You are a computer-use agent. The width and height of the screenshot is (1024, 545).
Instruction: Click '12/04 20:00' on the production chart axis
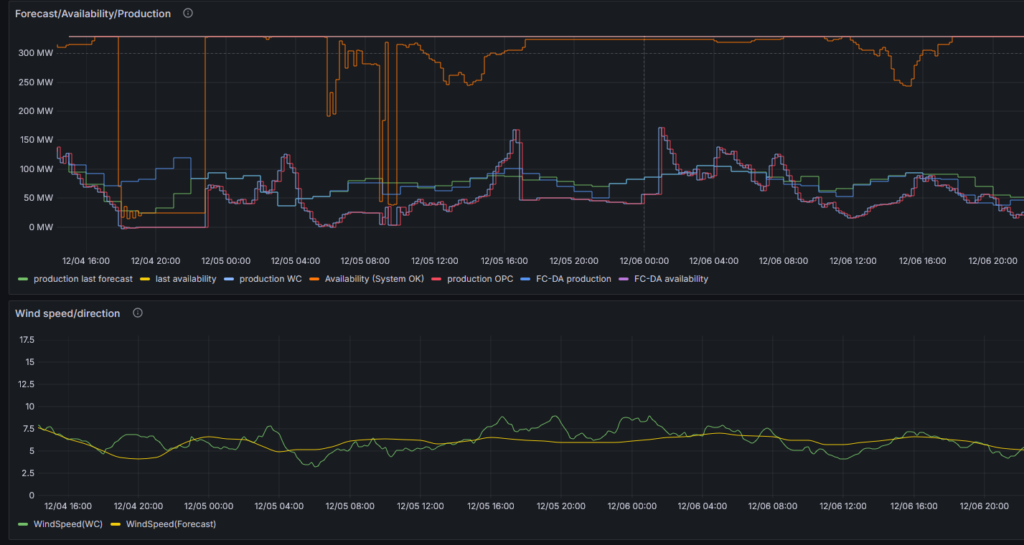tap(155, 260)
